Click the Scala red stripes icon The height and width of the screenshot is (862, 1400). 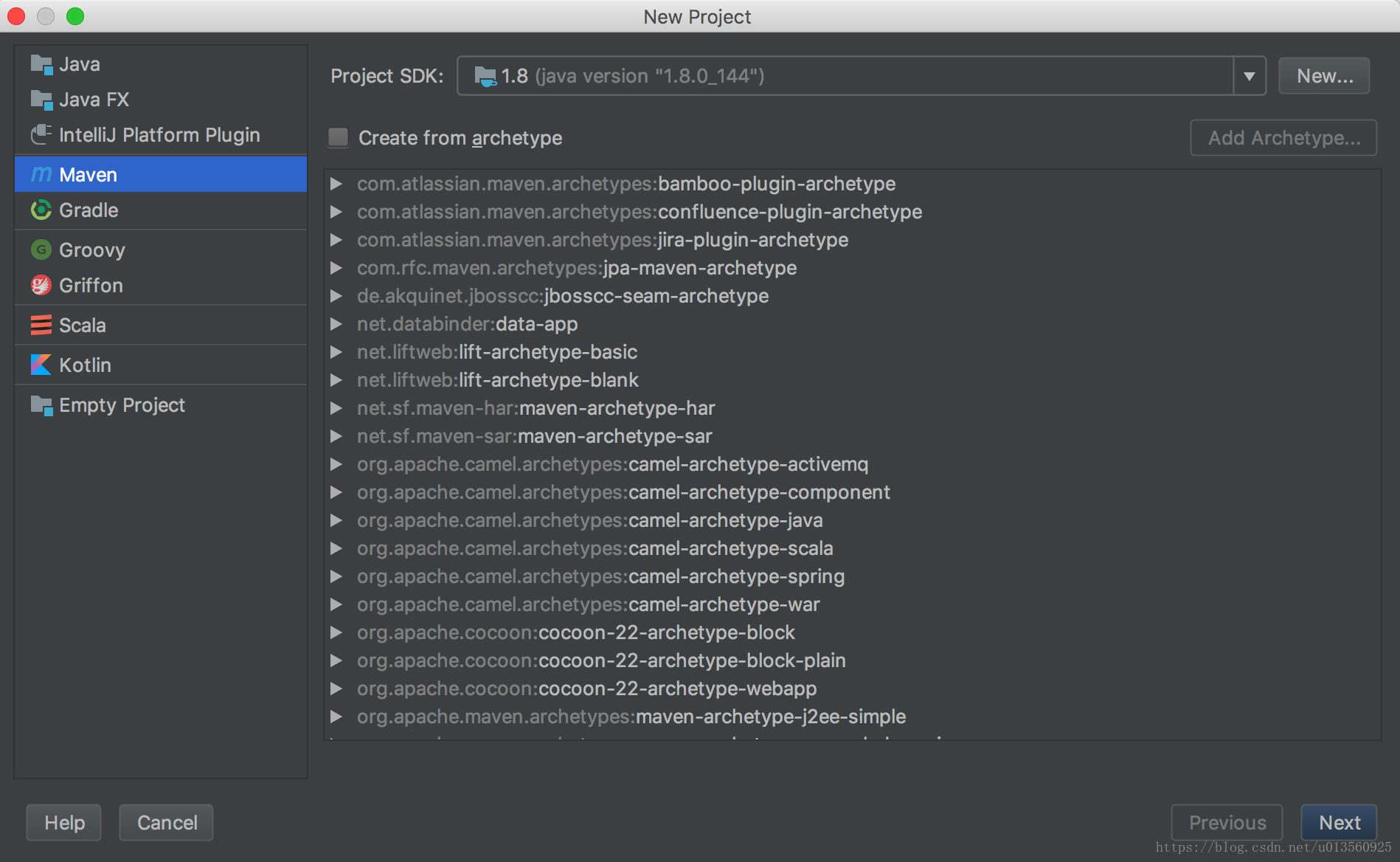[41, 325]
